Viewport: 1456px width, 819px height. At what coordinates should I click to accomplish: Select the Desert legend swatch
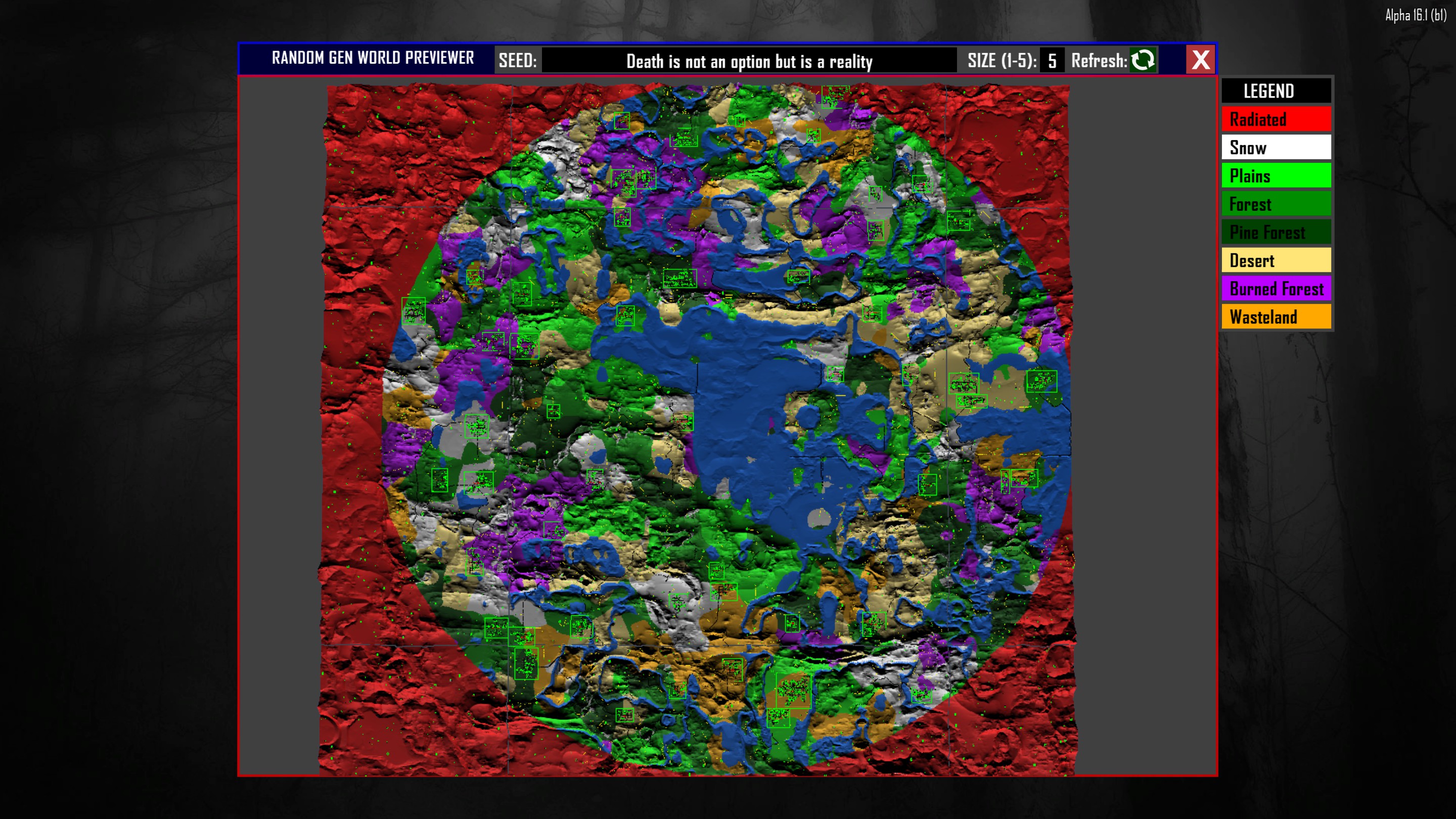tap(1276, 260)
